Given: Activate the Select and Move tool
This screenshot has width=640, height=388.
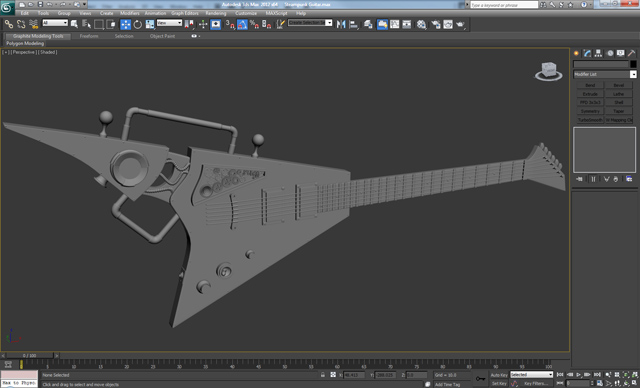Looking at the screenshot, I should [125, 24].
